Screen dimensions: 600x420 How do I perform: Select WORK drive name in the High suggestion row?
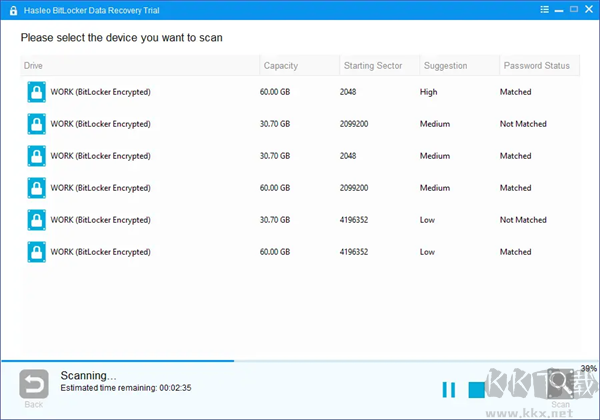pos(101,92)
